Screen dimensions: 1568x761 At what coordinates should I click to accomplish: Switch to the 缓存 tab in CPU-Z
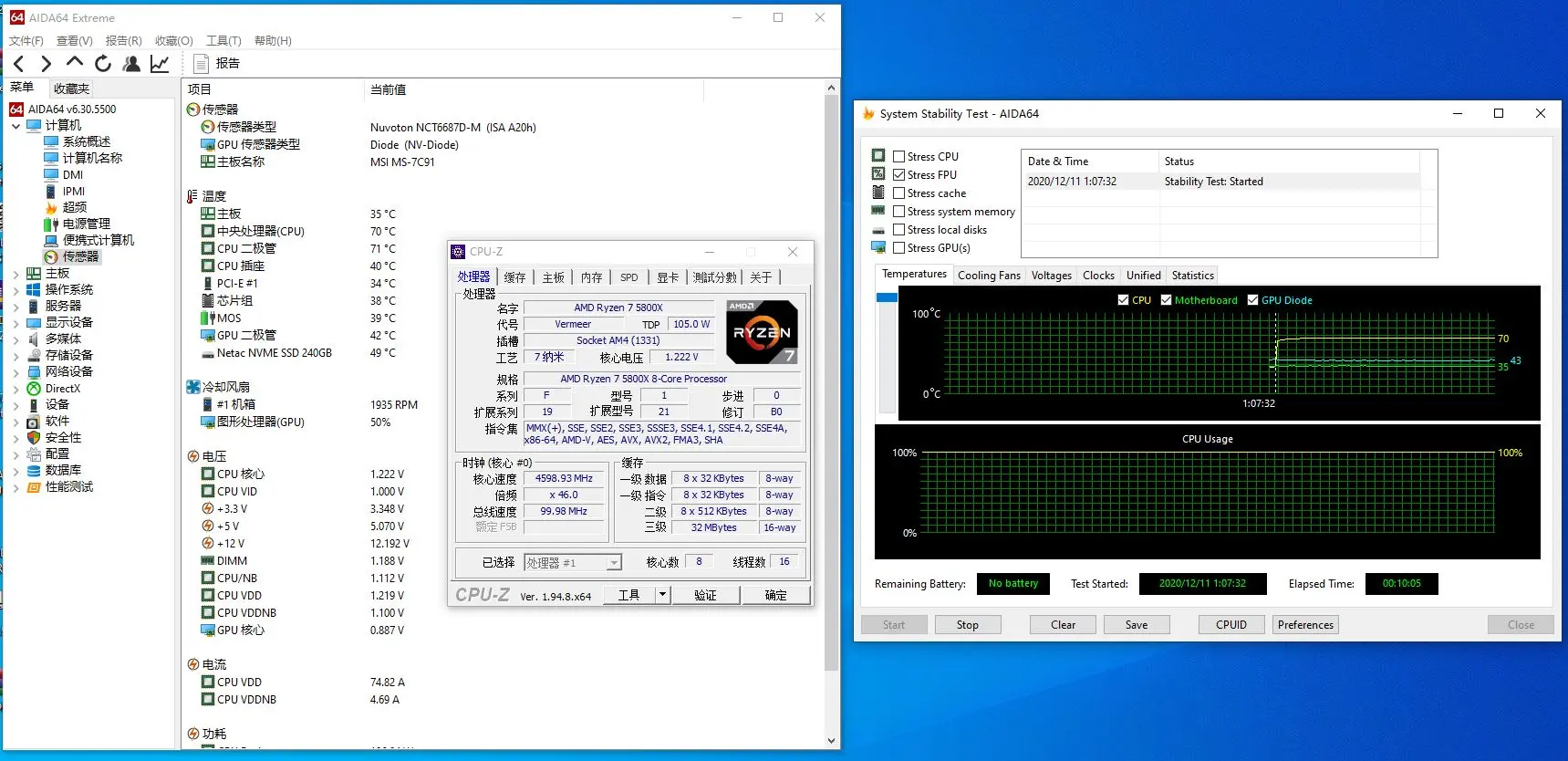click(x=514, y=277)
